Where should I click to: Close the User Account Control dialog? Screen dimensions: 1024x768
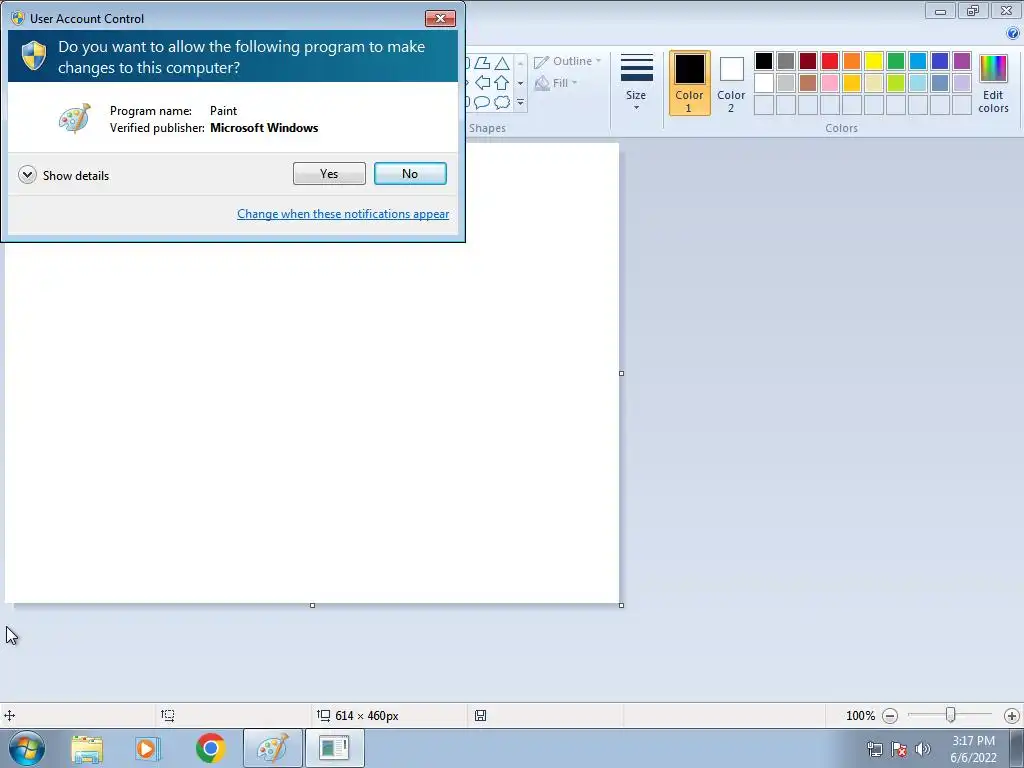440,18
